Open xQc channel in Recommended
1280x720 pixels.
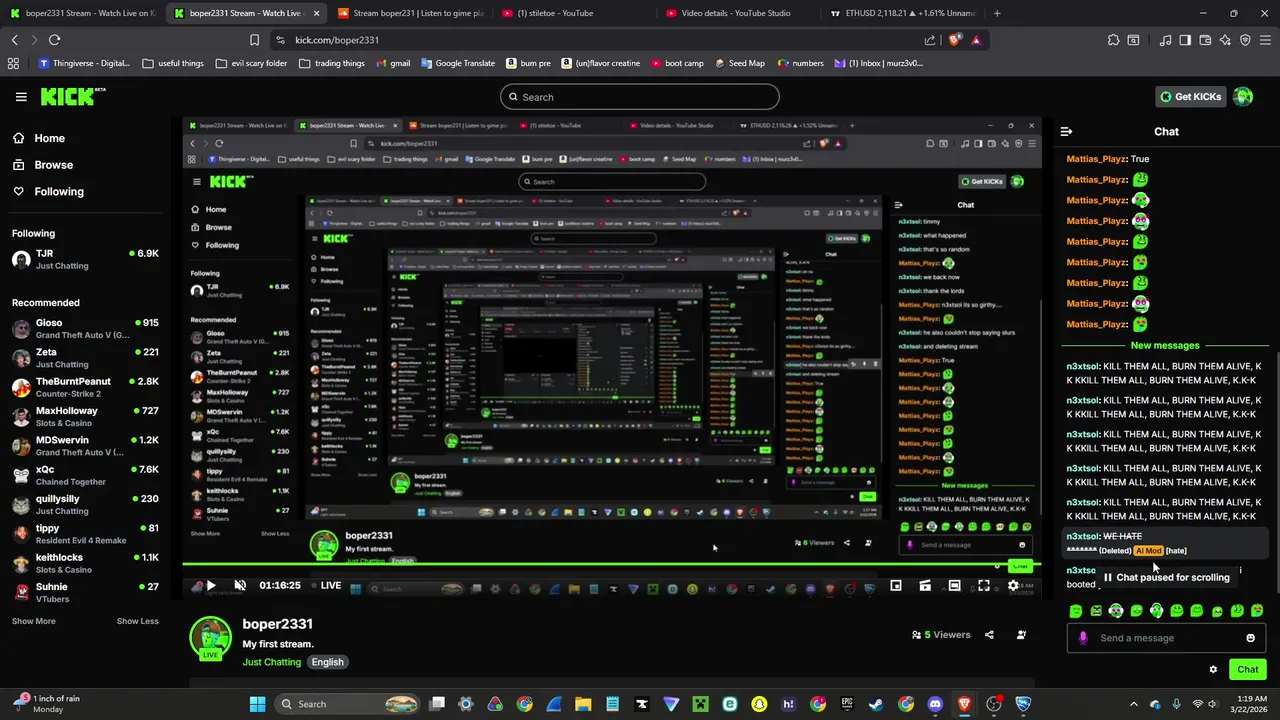[x=85, y=476]
